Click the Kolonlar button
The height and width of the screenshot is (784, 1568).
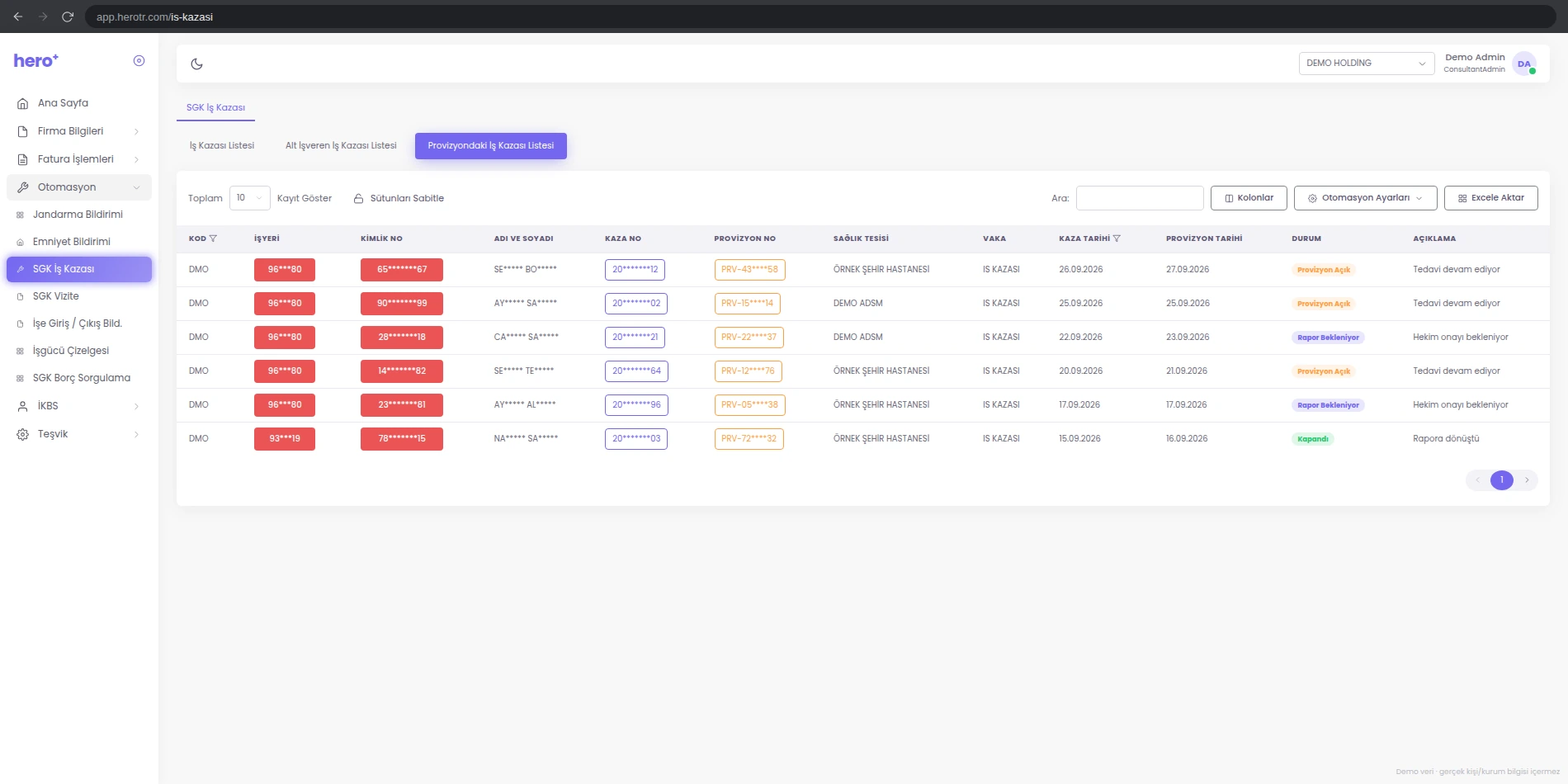[1249, 198]
